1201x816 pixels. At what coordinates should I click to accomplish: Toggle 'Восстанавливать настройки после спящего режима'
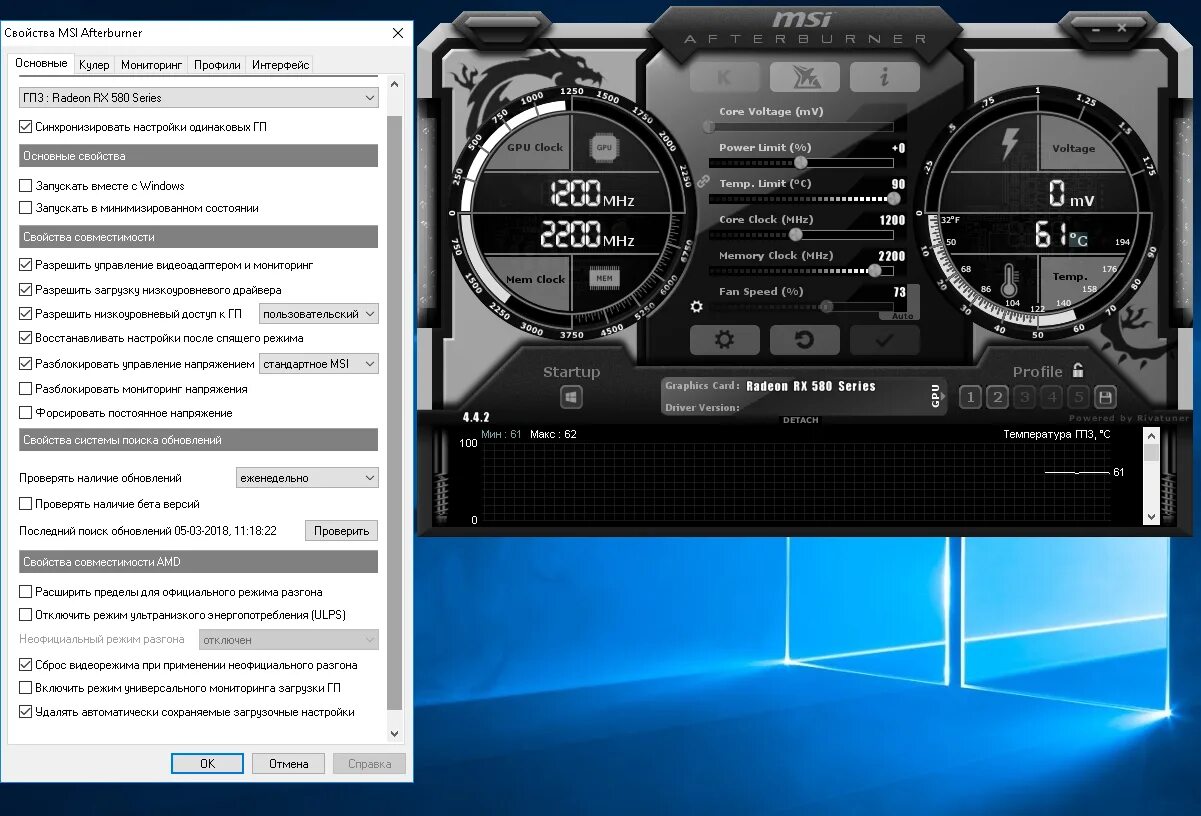[26, 338]
